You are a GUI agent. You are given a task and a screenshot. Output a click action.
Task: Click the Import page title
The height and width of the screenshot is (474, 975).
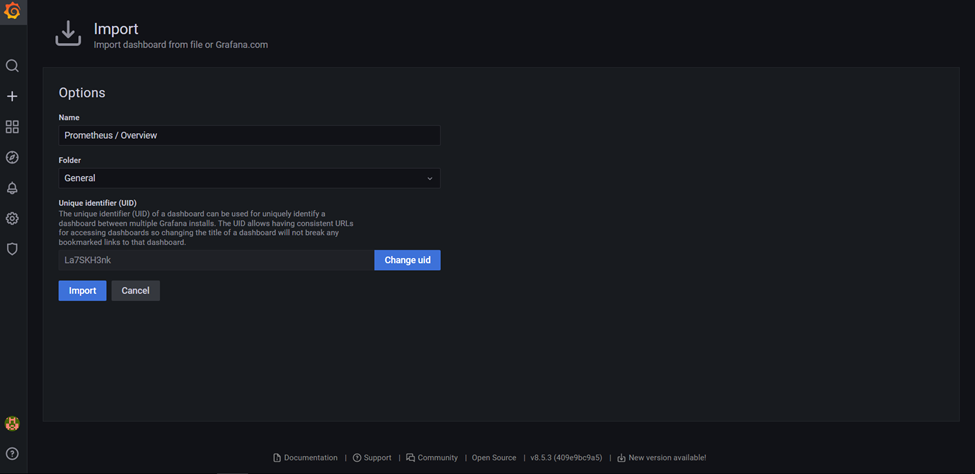(116, 29)
